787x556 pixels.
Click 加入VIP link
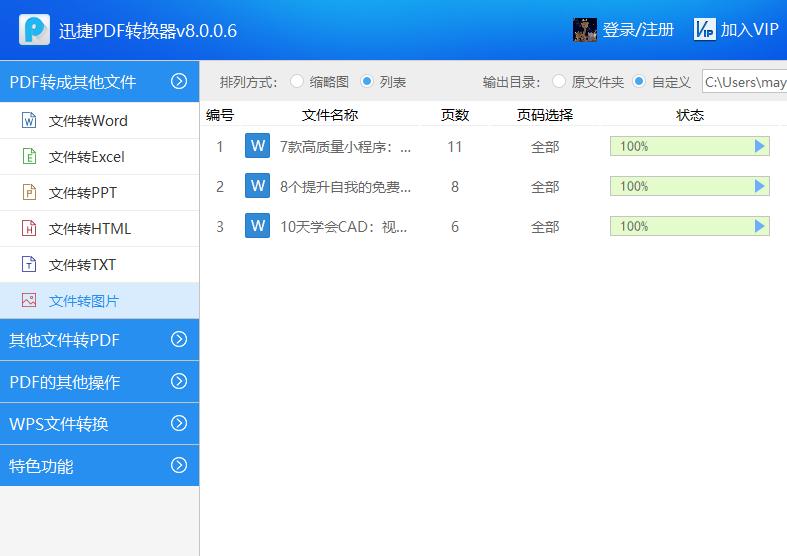(749, 30)
